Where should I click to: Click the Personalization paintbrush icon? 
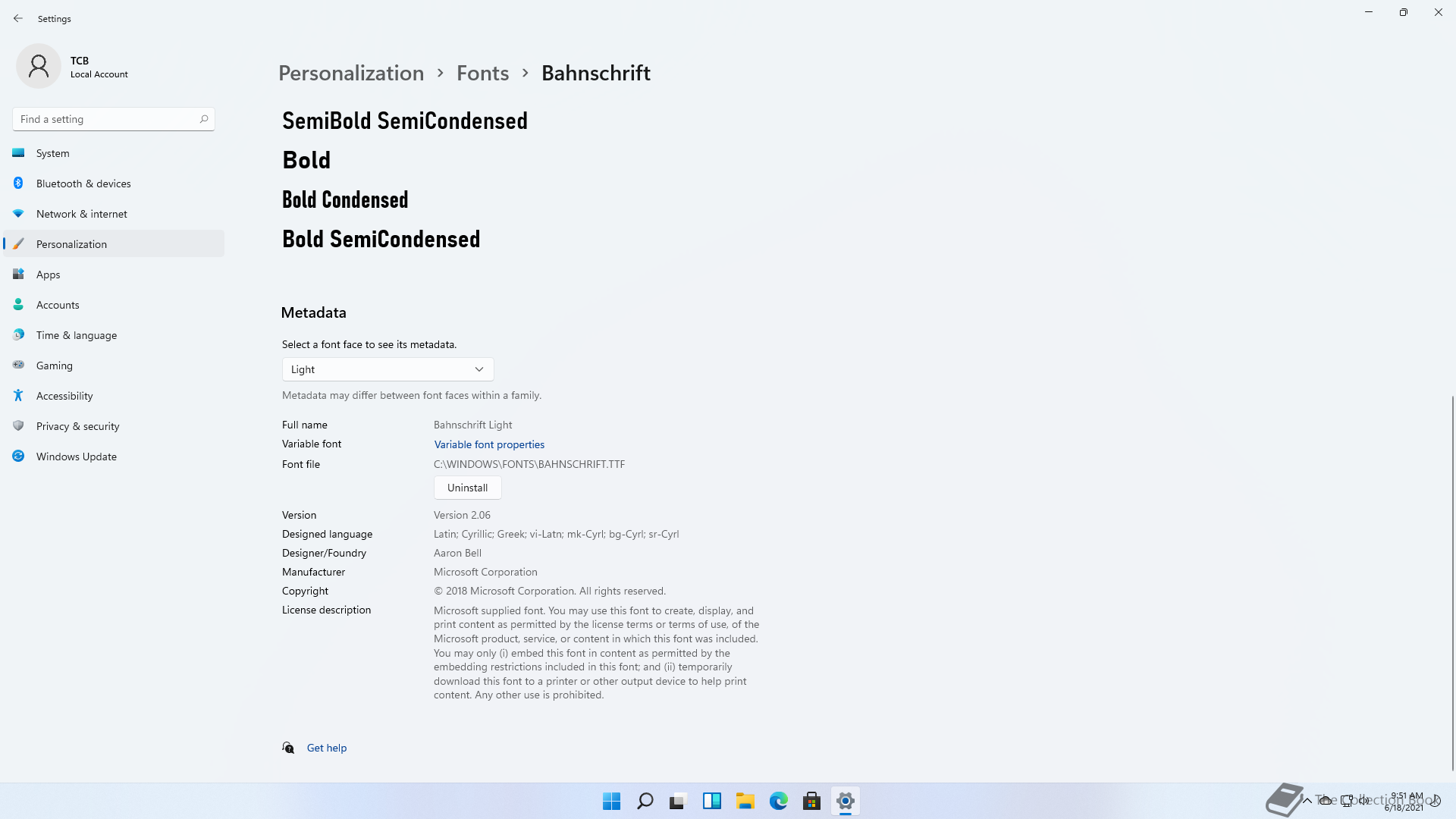tap(18, 244)
